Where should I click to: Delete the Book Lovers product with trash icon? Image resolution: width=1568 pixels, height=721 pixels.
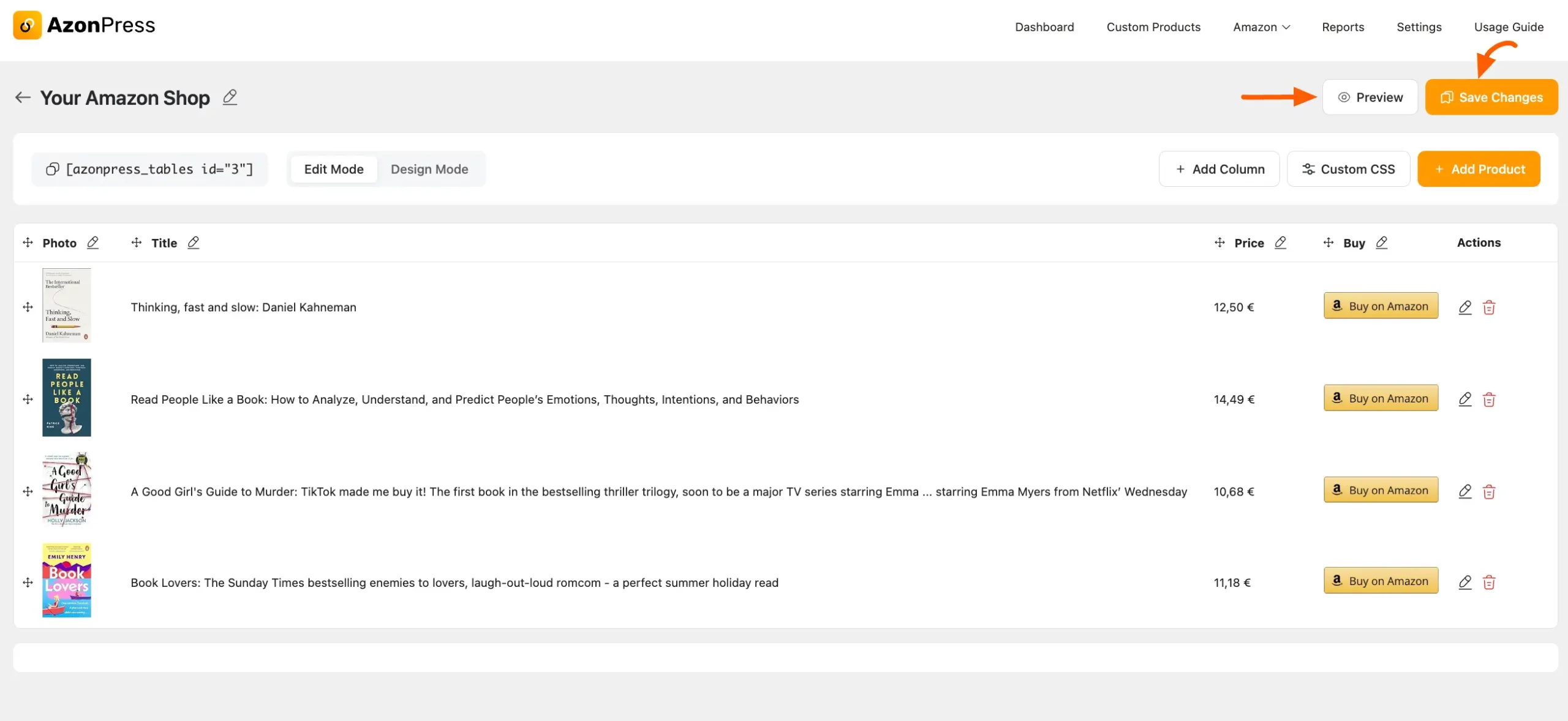tap(1490, 583)
